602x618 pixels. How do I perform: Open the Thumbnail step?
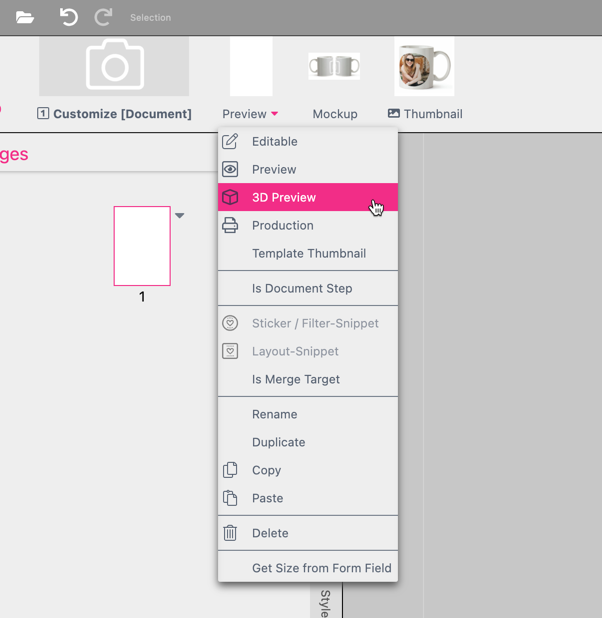pos(433,114)
